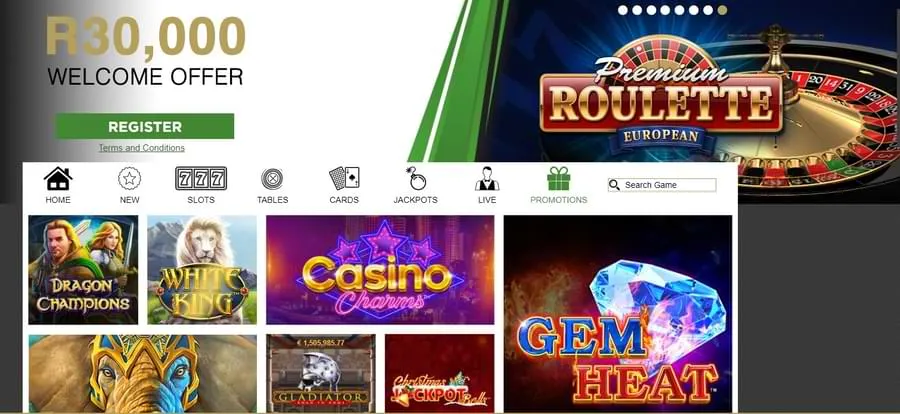Open the Gem Heat game tile

tap(618, 314)
